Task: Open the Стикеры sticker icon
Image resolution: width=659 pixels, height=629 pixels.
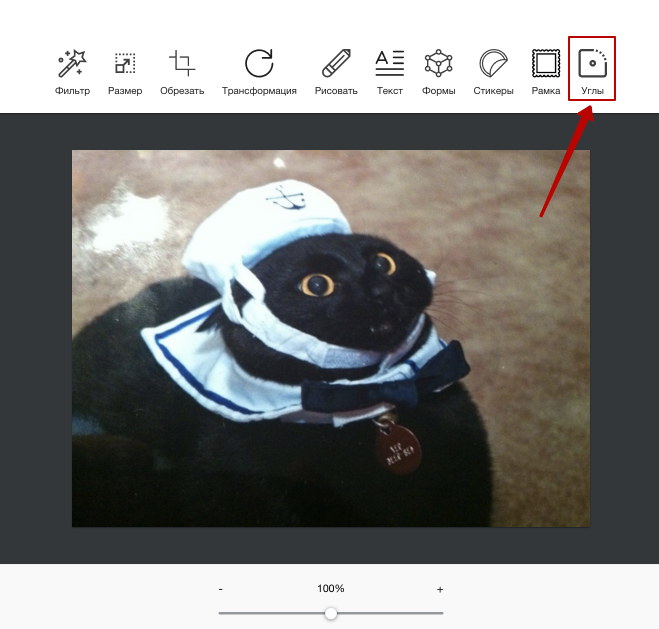Action: [493, 64]
